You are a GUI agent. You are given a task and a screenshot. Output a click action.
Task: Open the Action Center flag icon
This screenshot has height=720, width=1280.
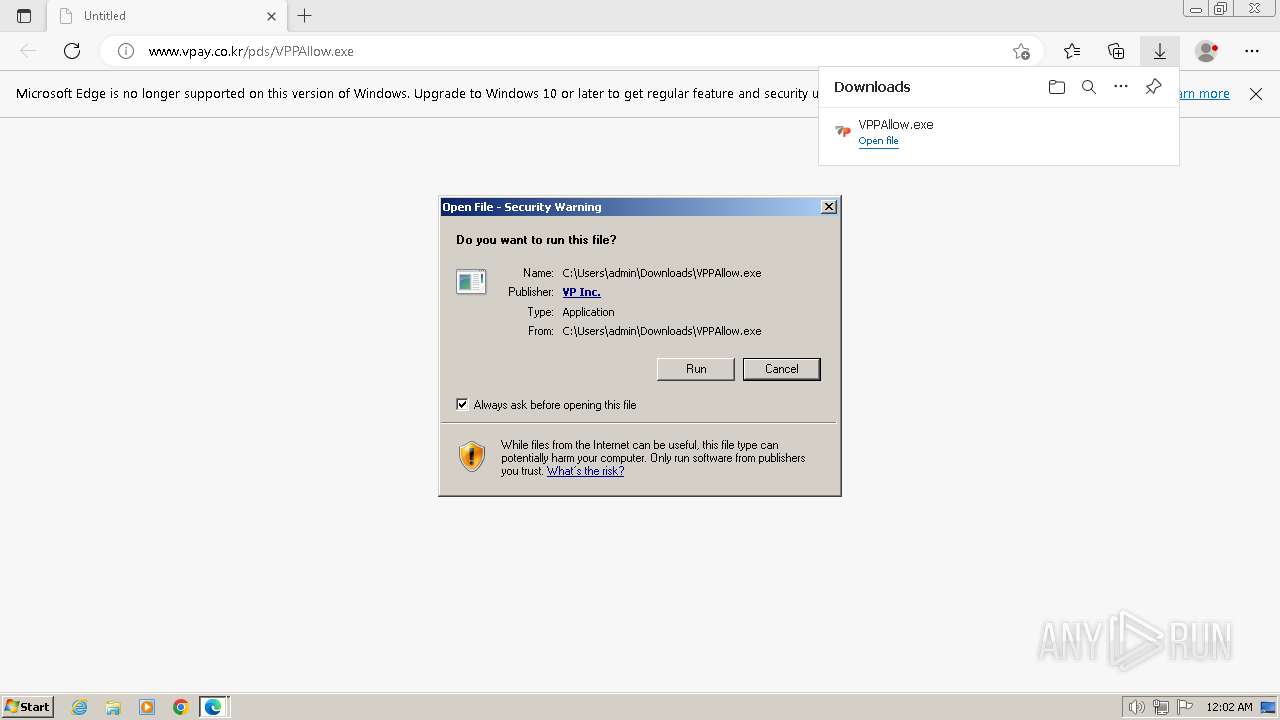pyautogui.click(x=1186, y=707)
